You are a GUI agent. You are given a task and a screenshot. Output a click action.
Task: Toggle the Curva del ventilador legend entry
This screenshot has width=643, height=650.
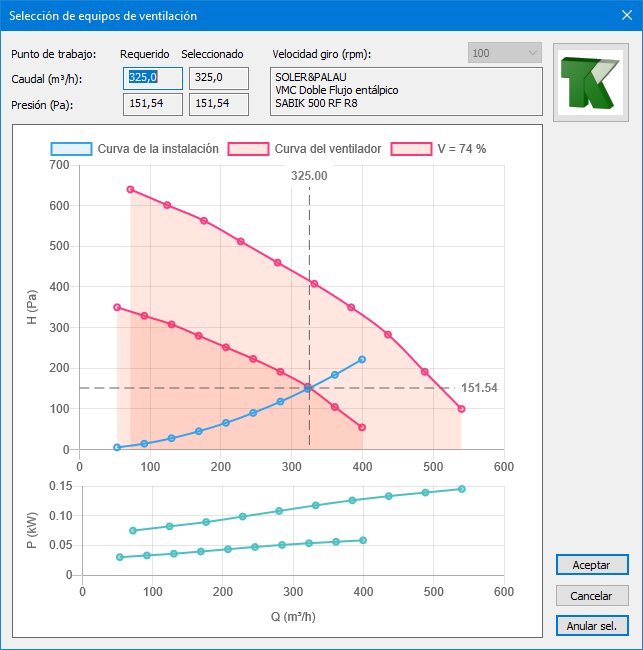tap(305, 149)
